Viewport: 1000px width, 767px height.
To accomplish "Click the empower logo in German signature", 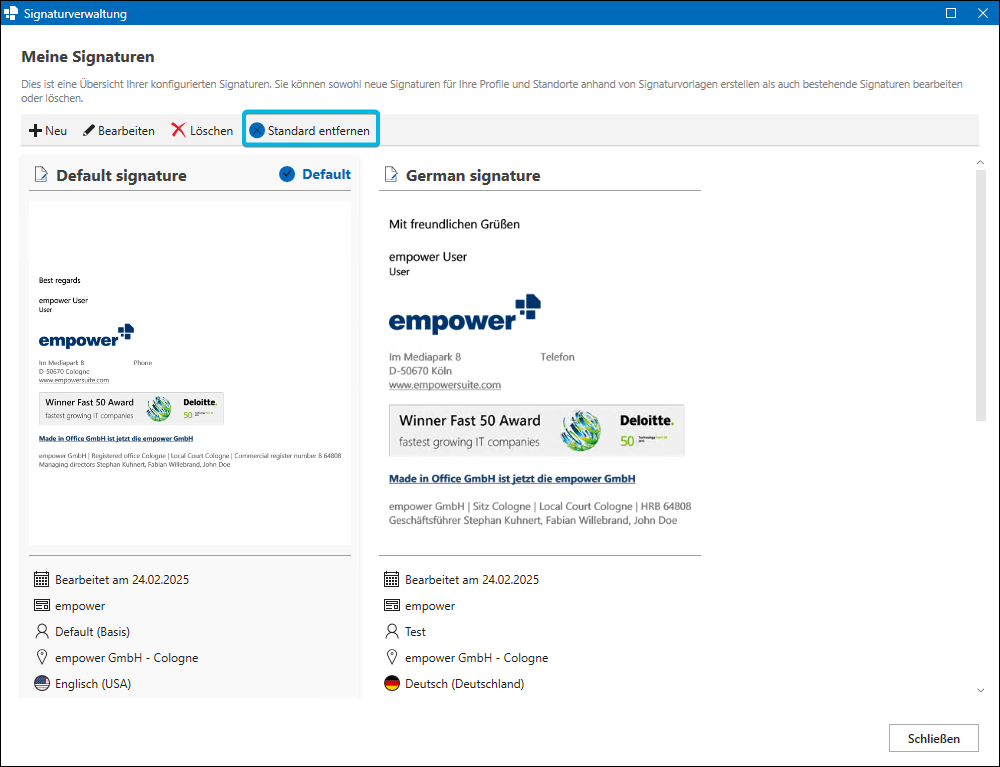I will click(465, 314).
